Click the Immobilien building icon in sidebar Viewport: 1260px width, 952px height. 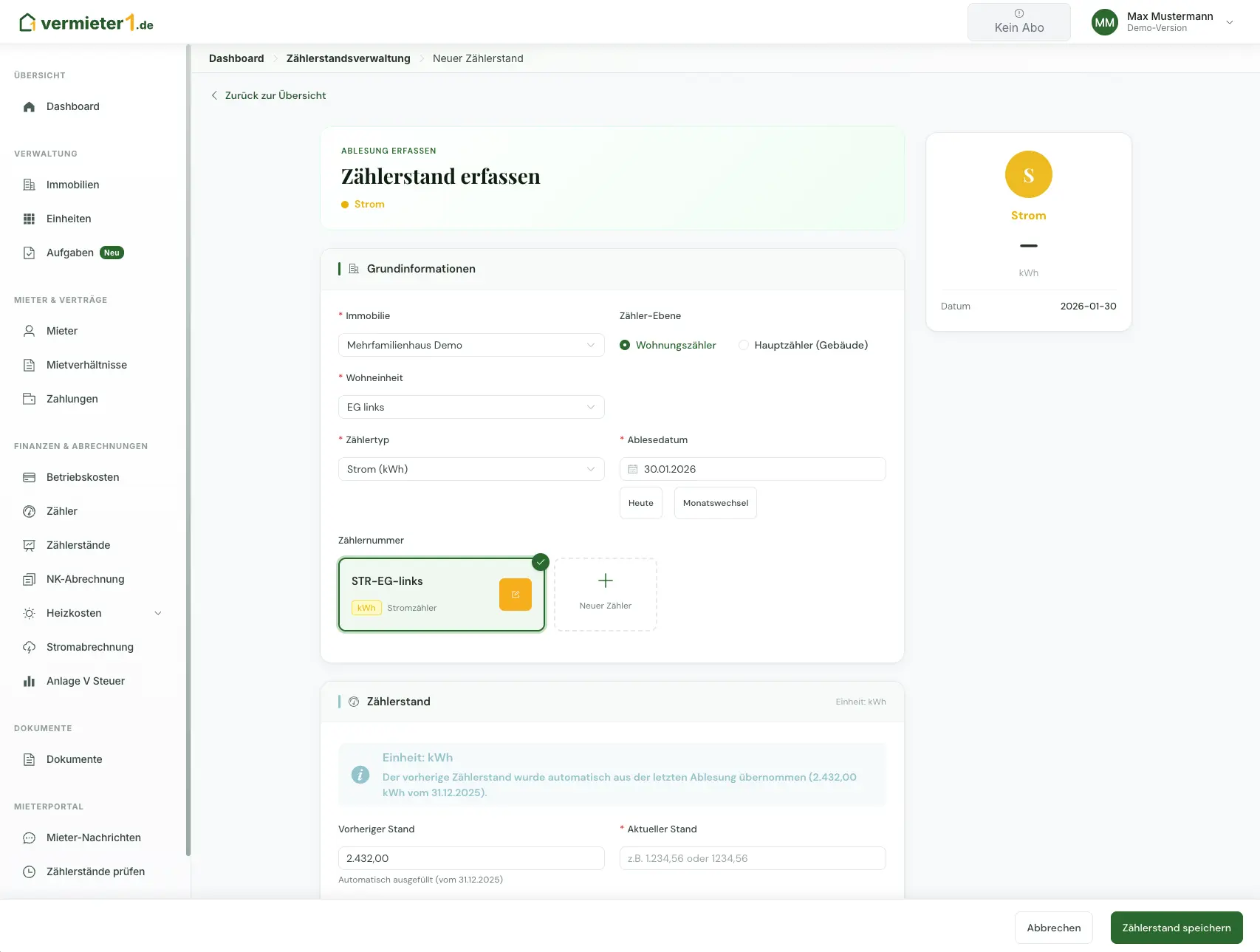tap(30, 185)
